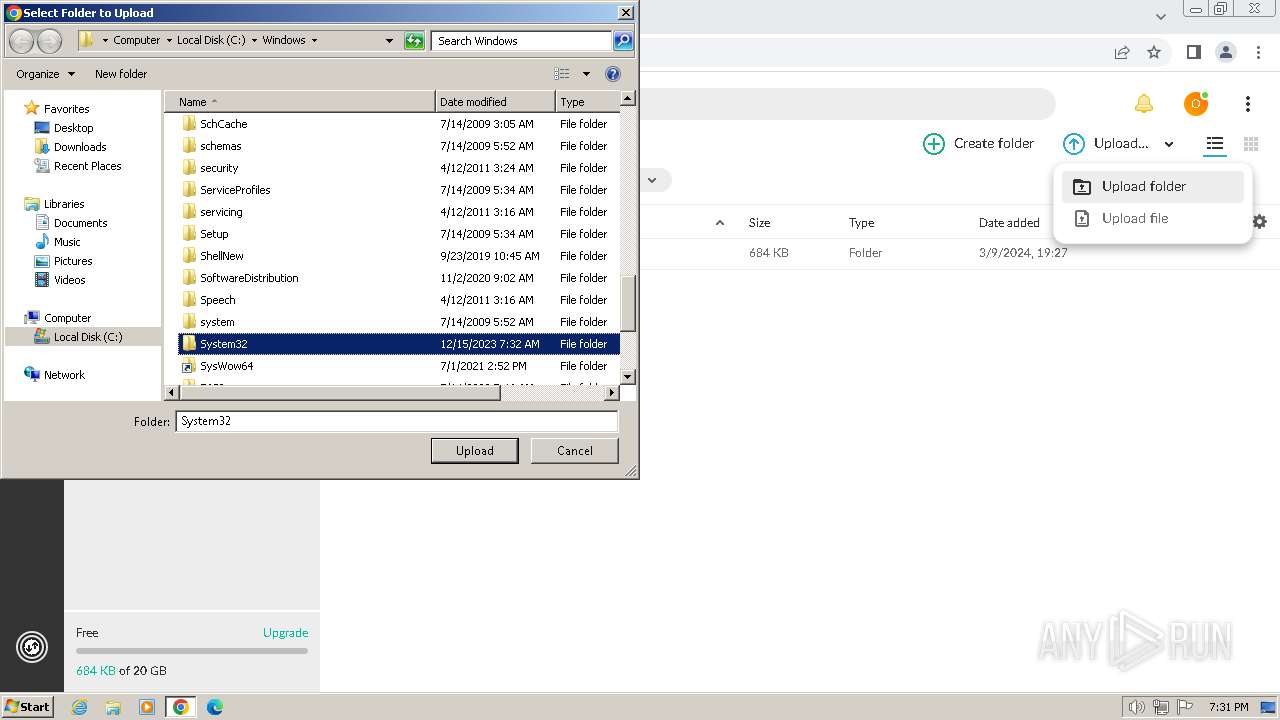Click the back navigation arrow in dialog
The height and width of the screenshot is (720, 1280).
(21, 41)
